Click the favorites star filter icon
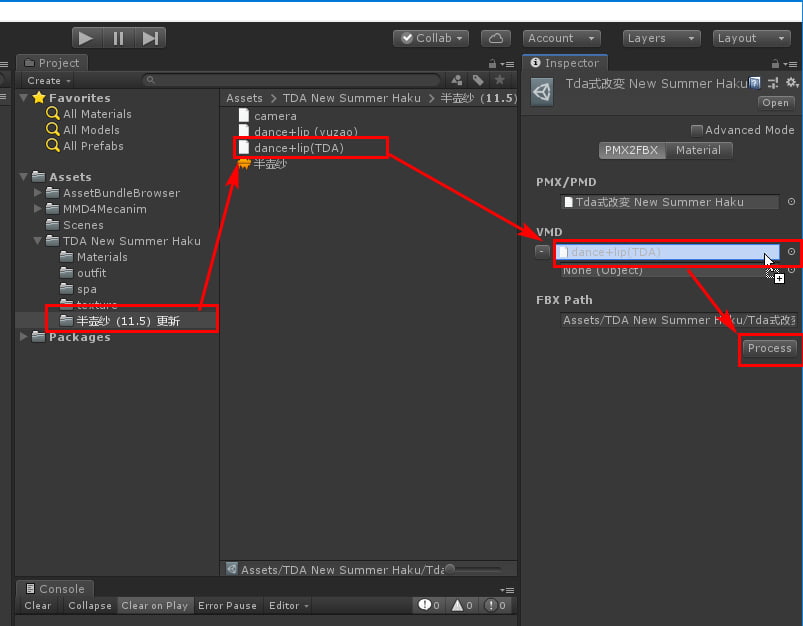 (x=499, y=79)
